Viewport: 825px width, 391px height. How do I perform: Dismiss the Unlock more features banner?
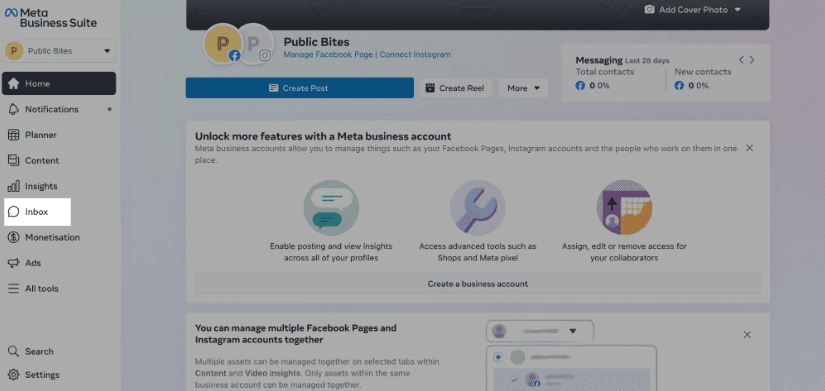tap(750, 148)
